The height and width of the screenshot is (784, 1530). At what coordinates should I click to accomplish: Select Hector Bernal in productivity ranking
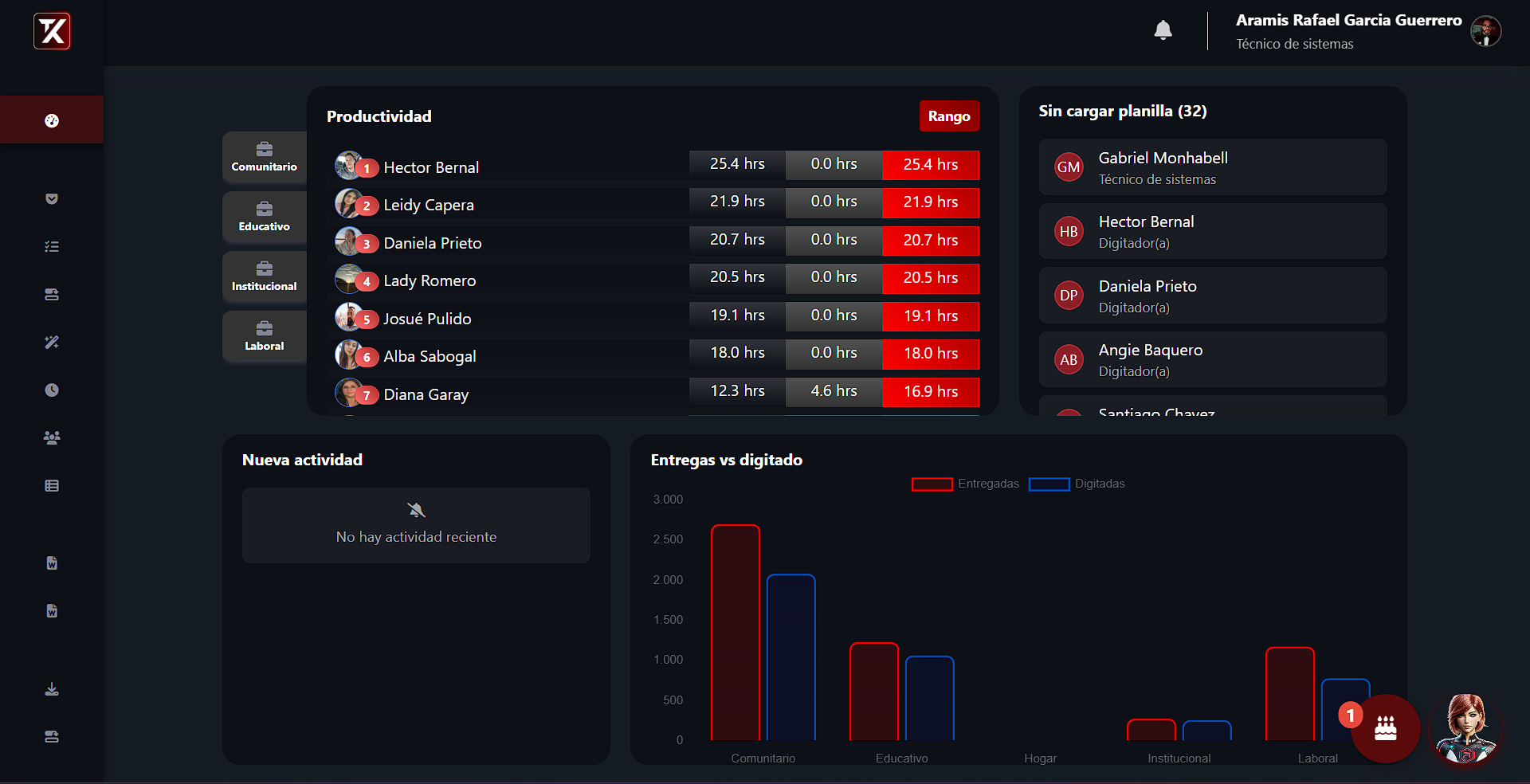pyautogui.click(x=431, y=167)
